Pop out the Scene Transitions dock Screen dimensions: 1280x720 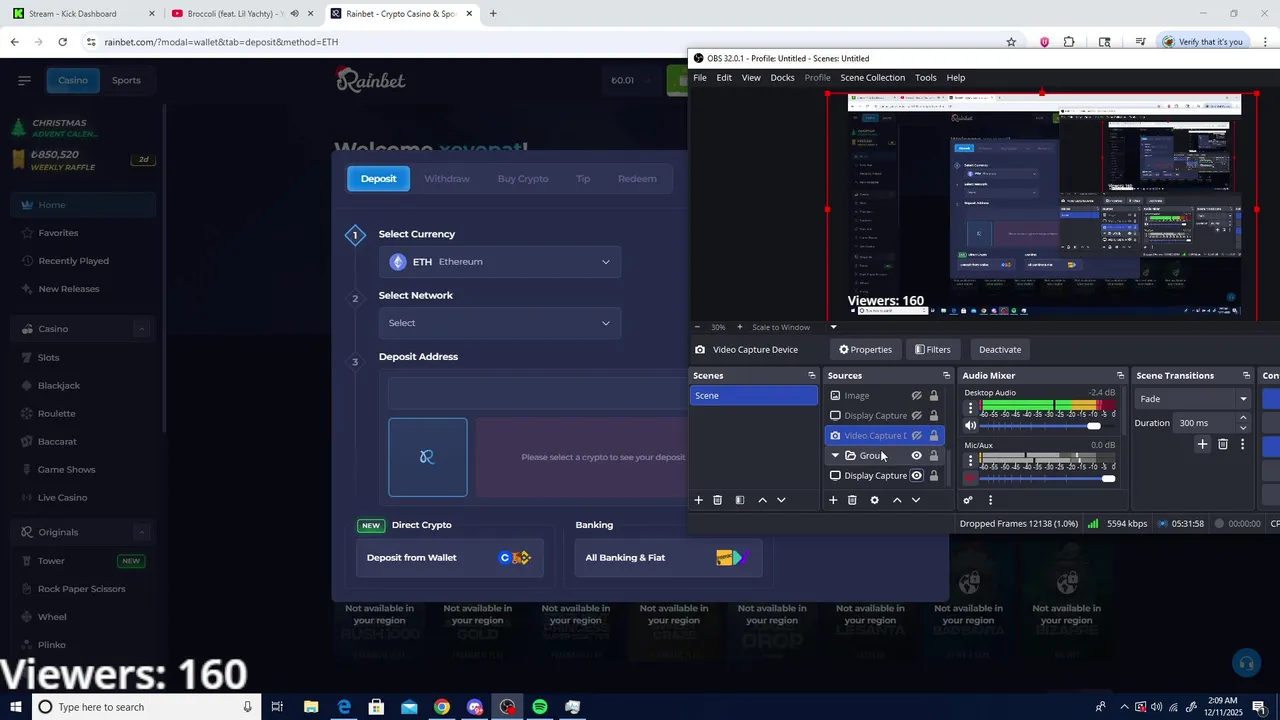[1246, 376]
